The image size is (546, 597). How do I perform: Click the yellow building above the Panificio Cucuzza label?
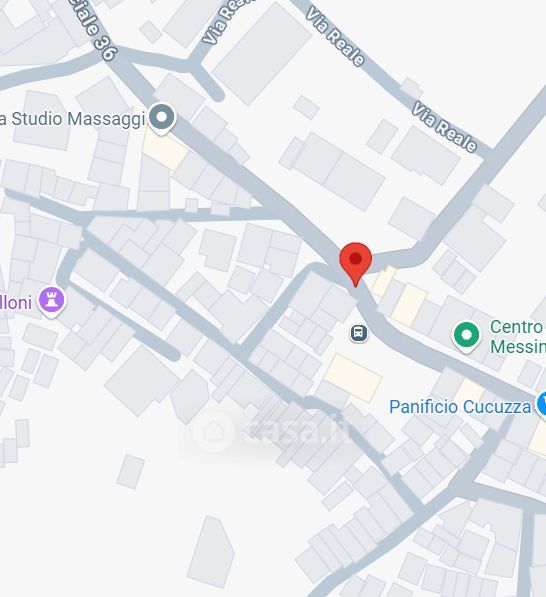469,391
